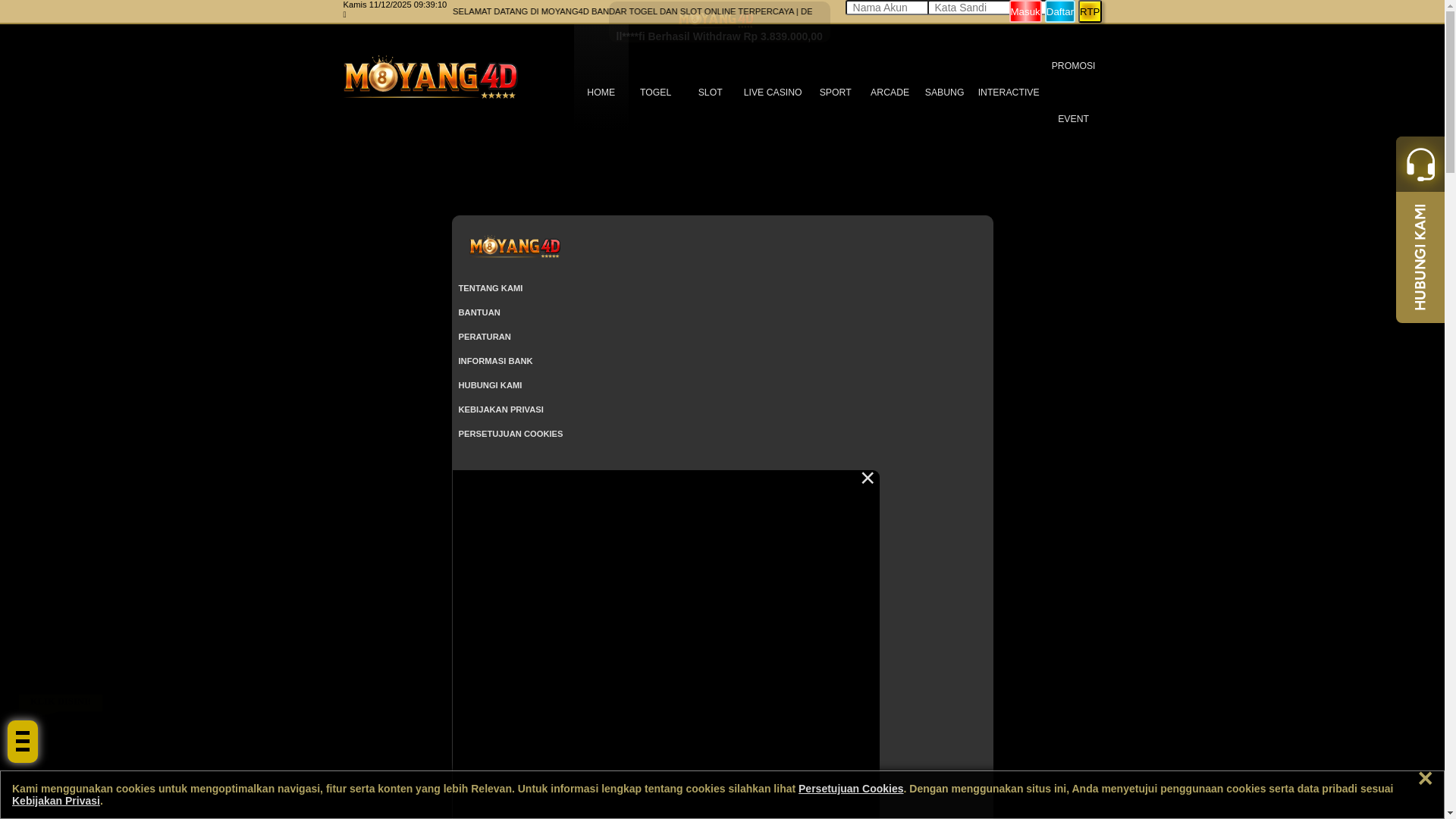Open the EVENT menu item
This screenshot has width=1456, height=819.
click(x=1073, y=119)
